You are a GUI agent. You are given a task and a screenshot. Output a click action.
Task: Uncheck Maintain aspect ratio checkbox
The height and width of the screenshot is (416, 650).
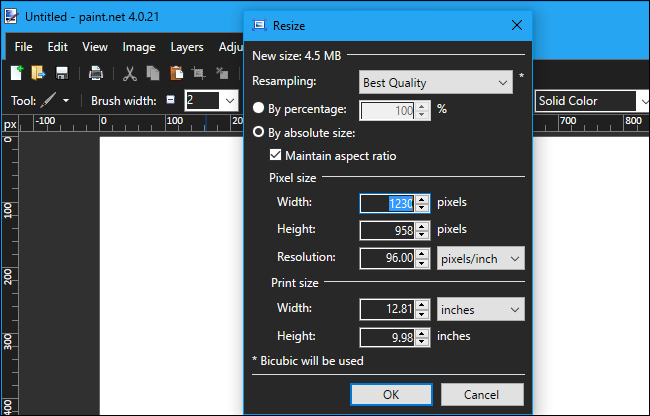[276, 155]
